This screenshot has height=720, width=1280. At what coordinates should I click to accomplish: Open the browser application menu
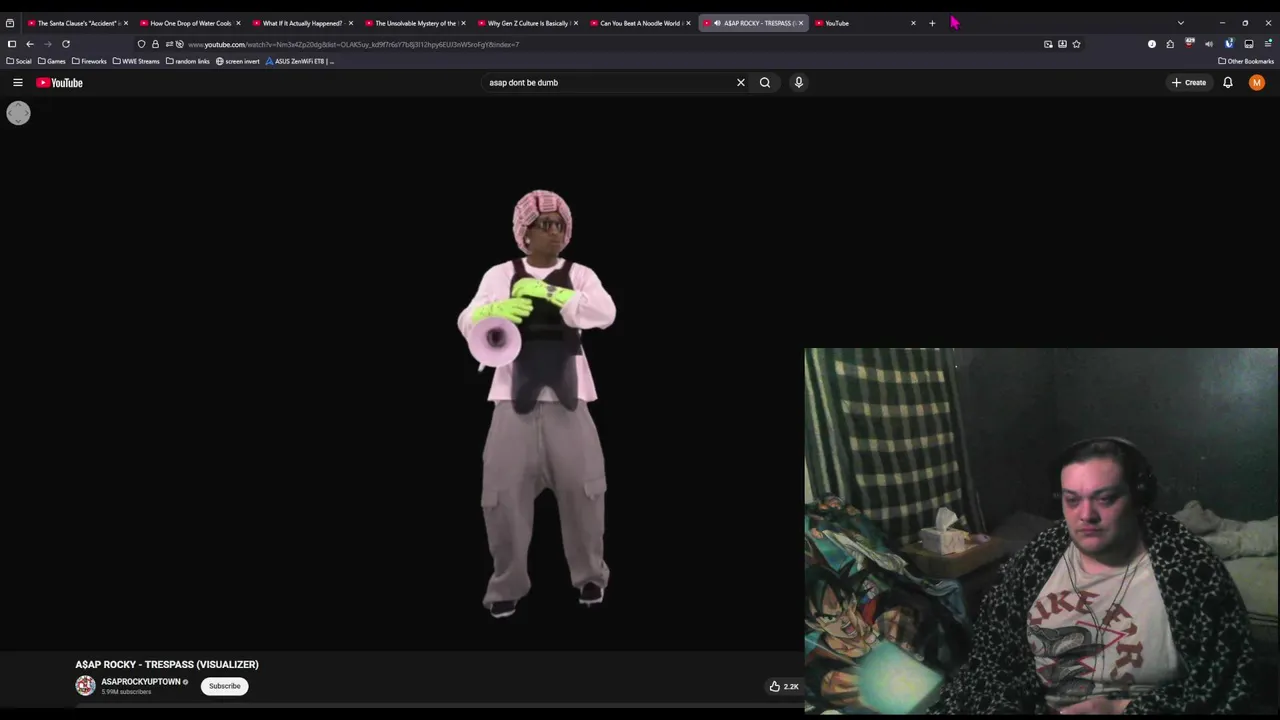[x=1269, y=44]
